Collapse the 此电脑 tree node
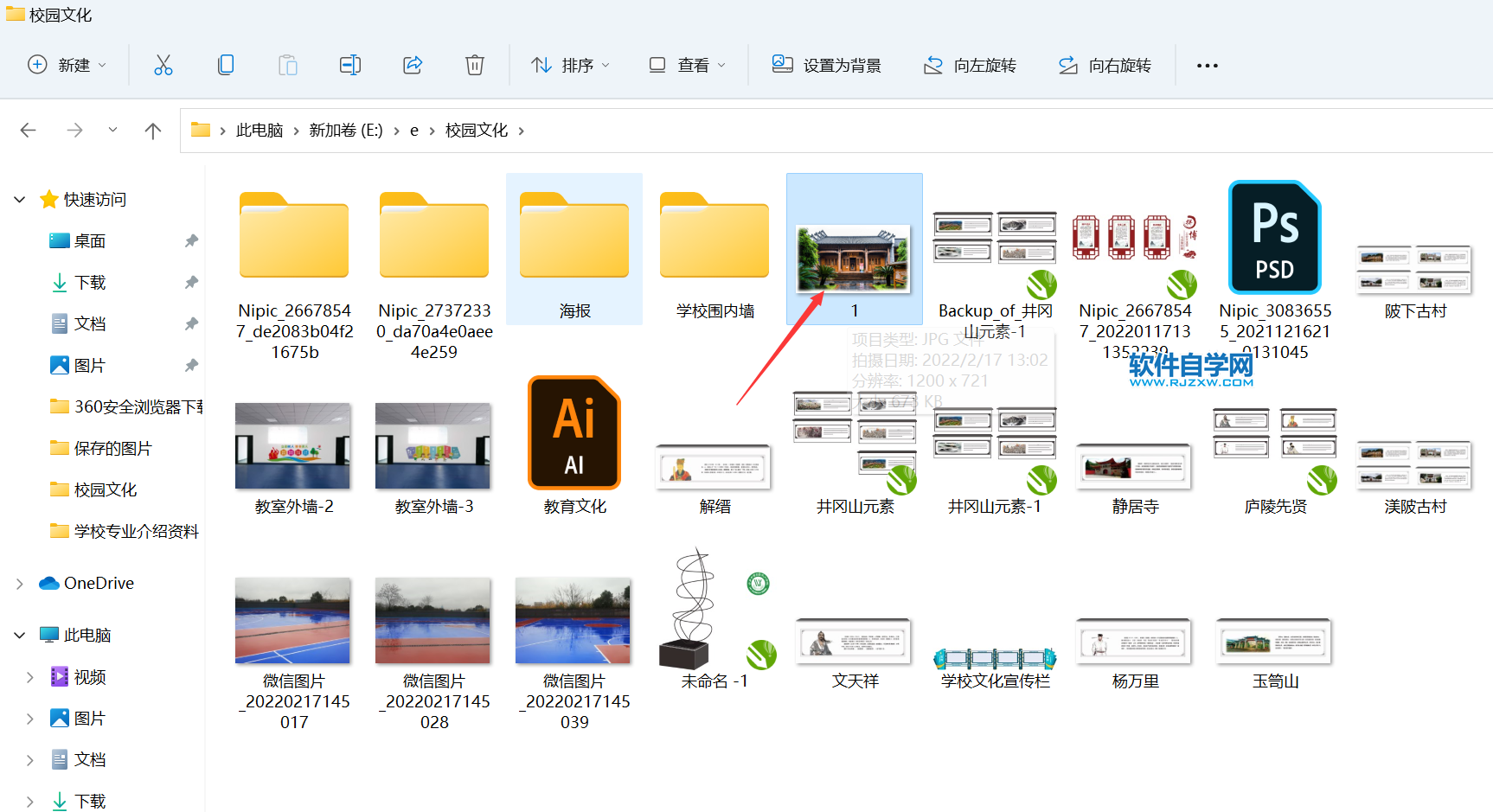This screenshot has width=1493, height=812. pyautogui.click(x=20, y=636)
